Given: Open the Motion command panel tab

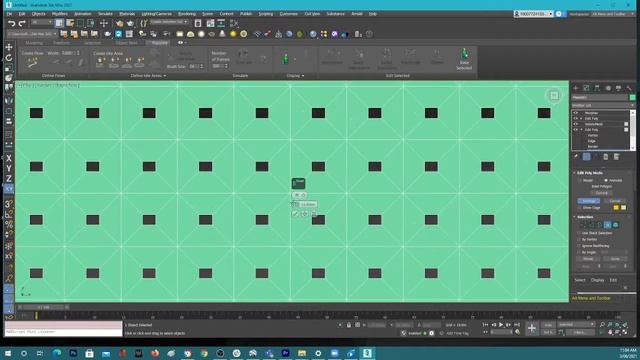Looking at the screenshot, I should [608, 88].
